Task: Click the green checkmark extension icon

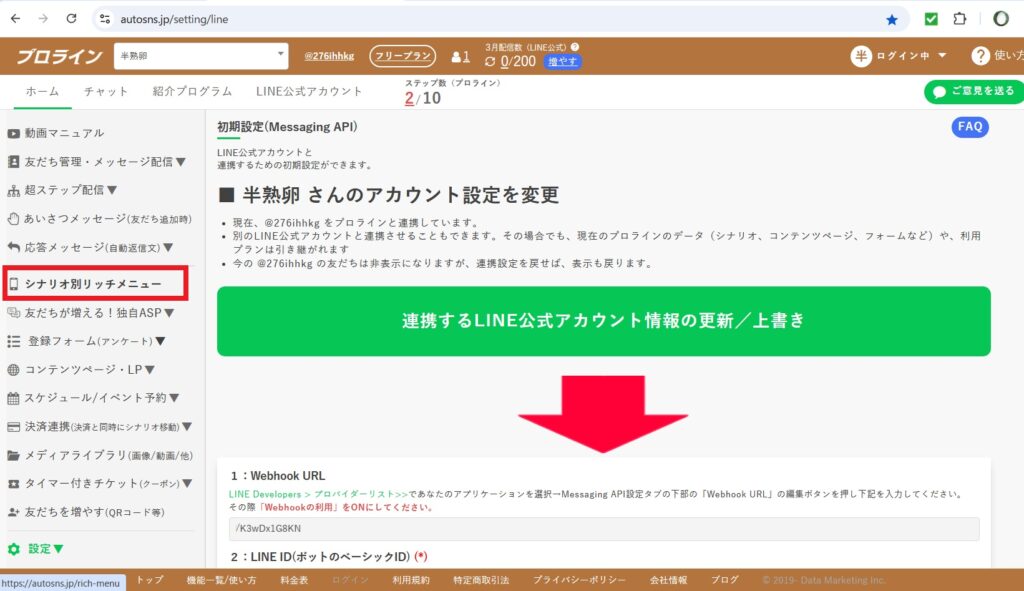Action: (931, 19)
